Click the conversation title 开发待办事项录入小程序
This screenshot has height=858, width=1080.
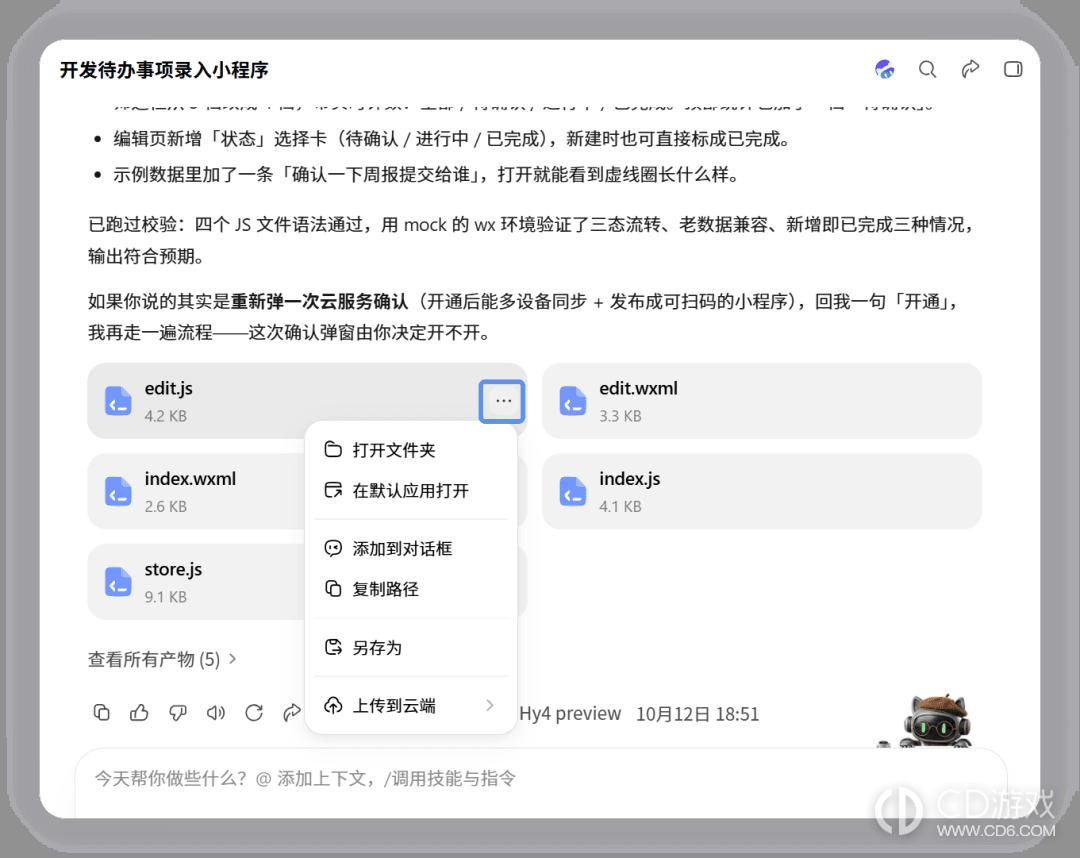164,70
